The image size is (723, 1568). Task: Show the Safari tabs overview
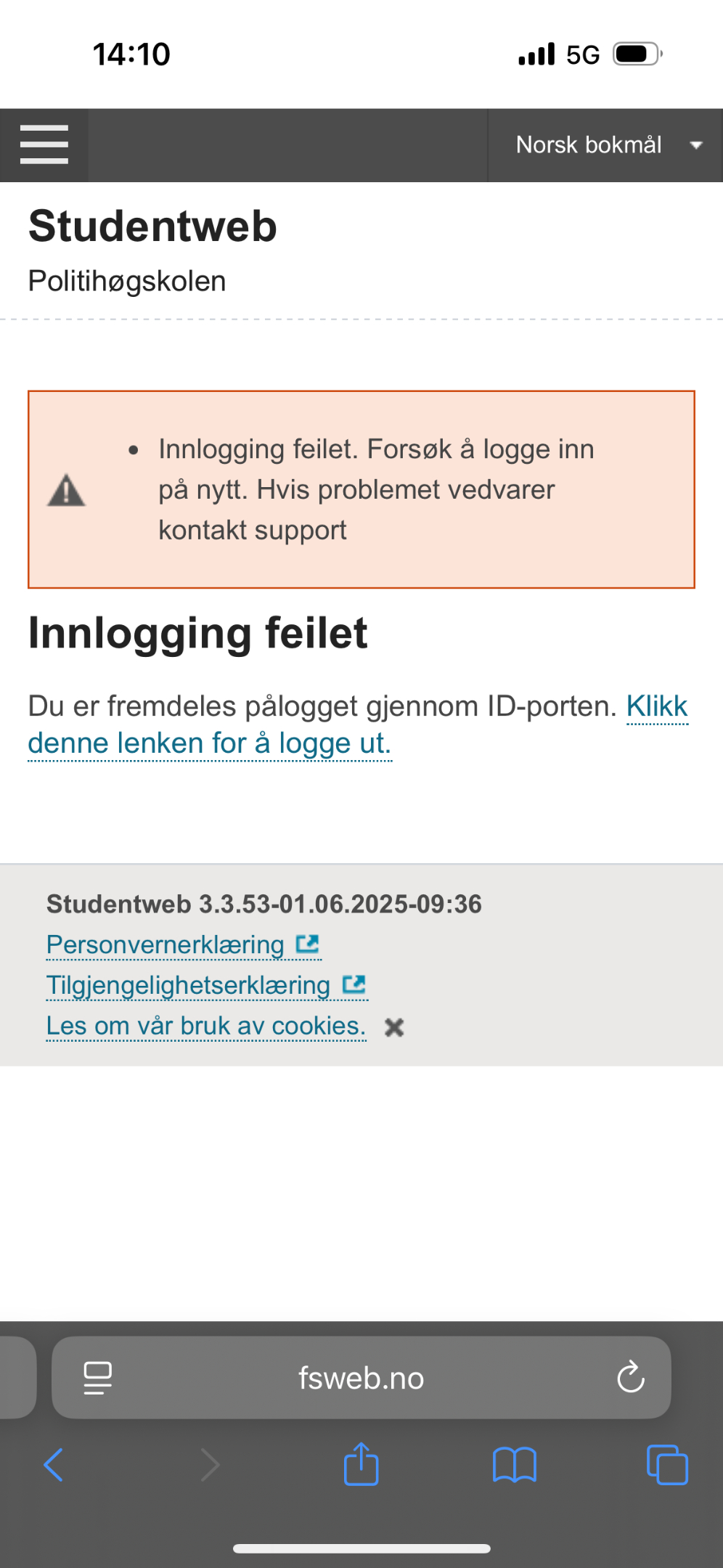[667, 1465]
